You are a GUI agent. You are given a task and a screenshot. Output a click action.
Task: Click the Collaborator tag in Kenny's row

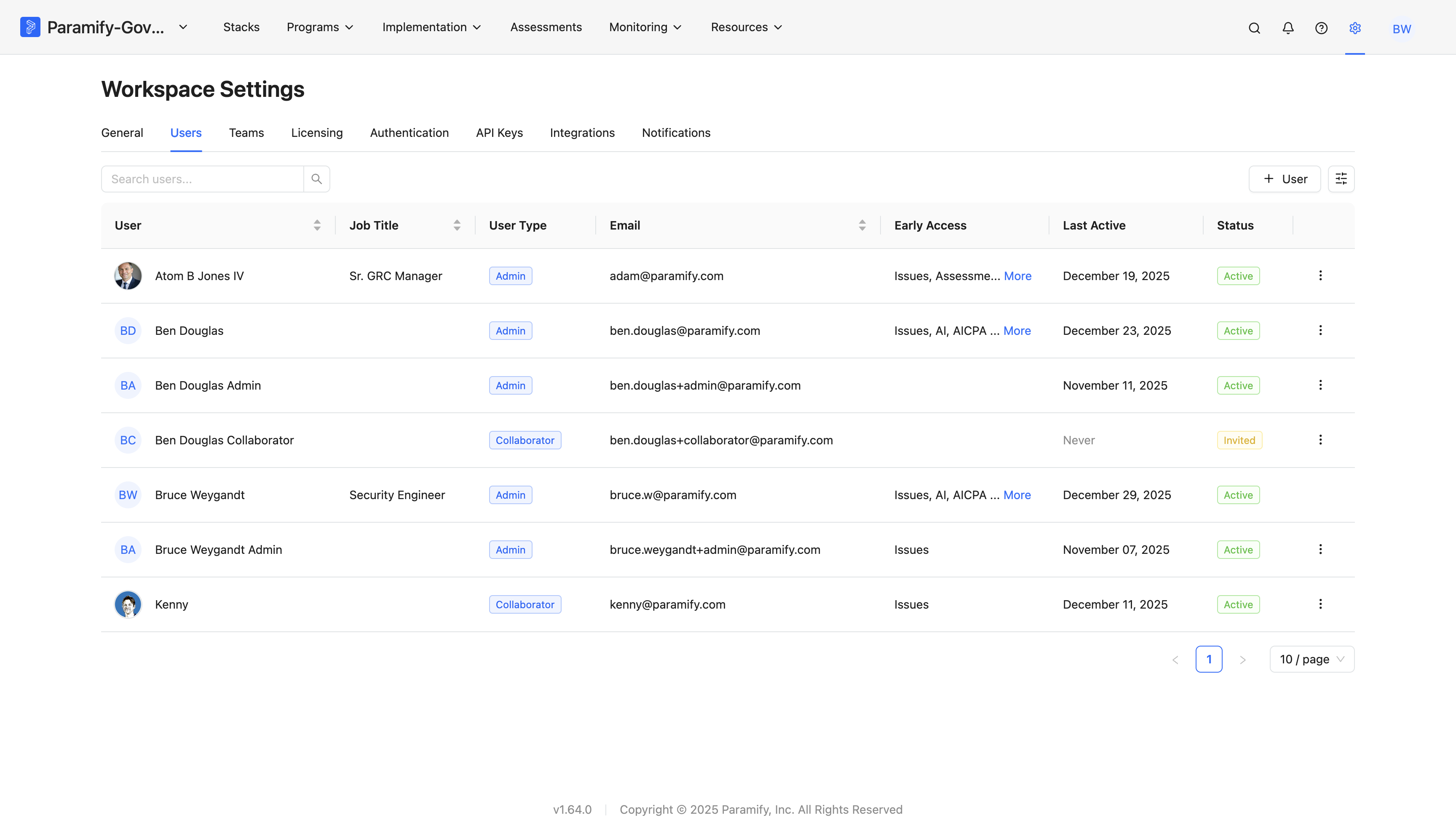pos(525,604)
